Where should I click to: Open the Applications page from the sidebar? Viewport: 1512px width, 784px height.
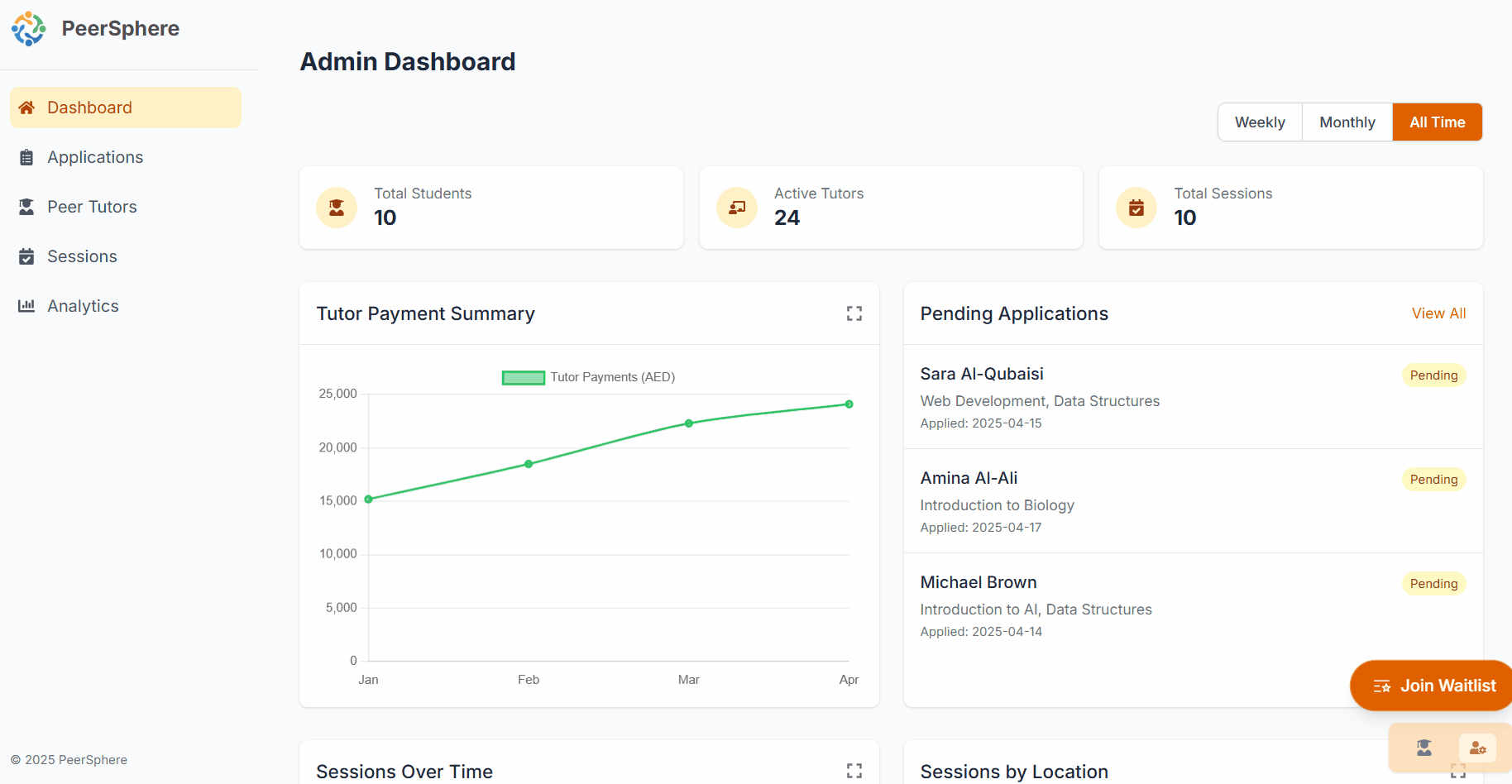[x=94, y=157]
